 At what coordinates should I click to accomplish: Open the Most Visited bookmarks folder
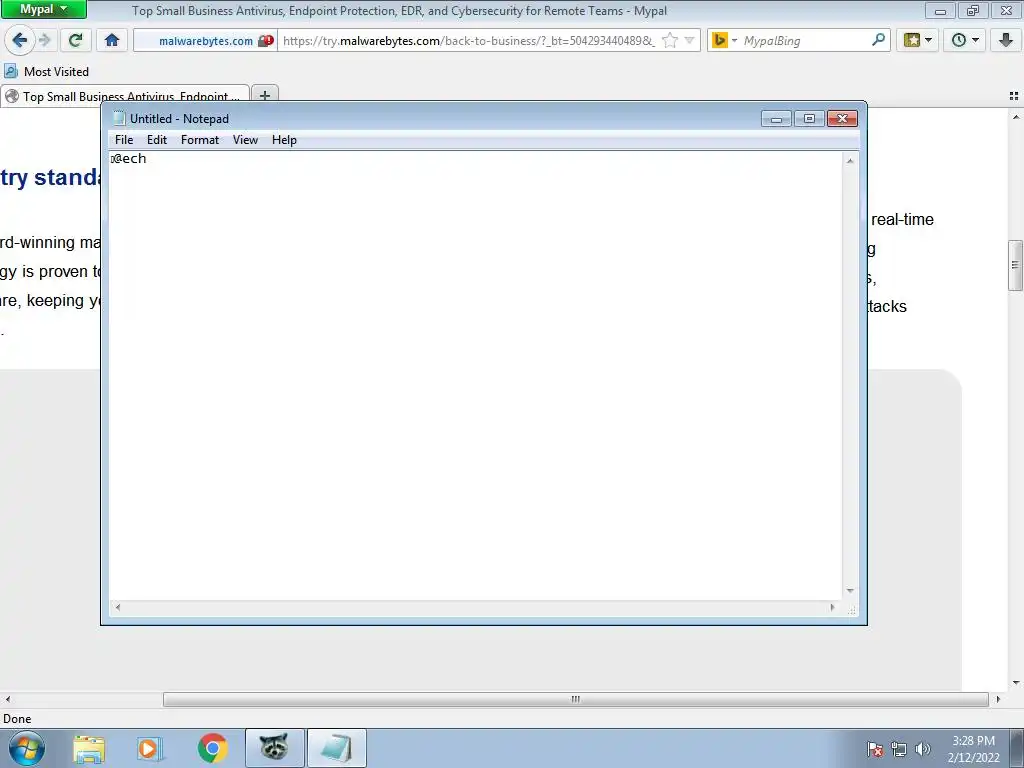[x=46, y=71]
